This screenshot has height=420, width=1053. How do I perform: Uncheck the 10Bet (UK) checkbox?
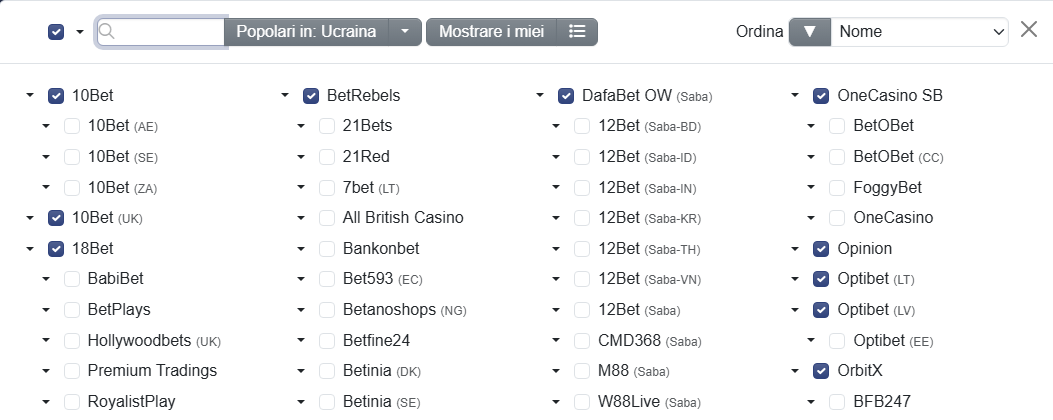[x=56, y=218]
